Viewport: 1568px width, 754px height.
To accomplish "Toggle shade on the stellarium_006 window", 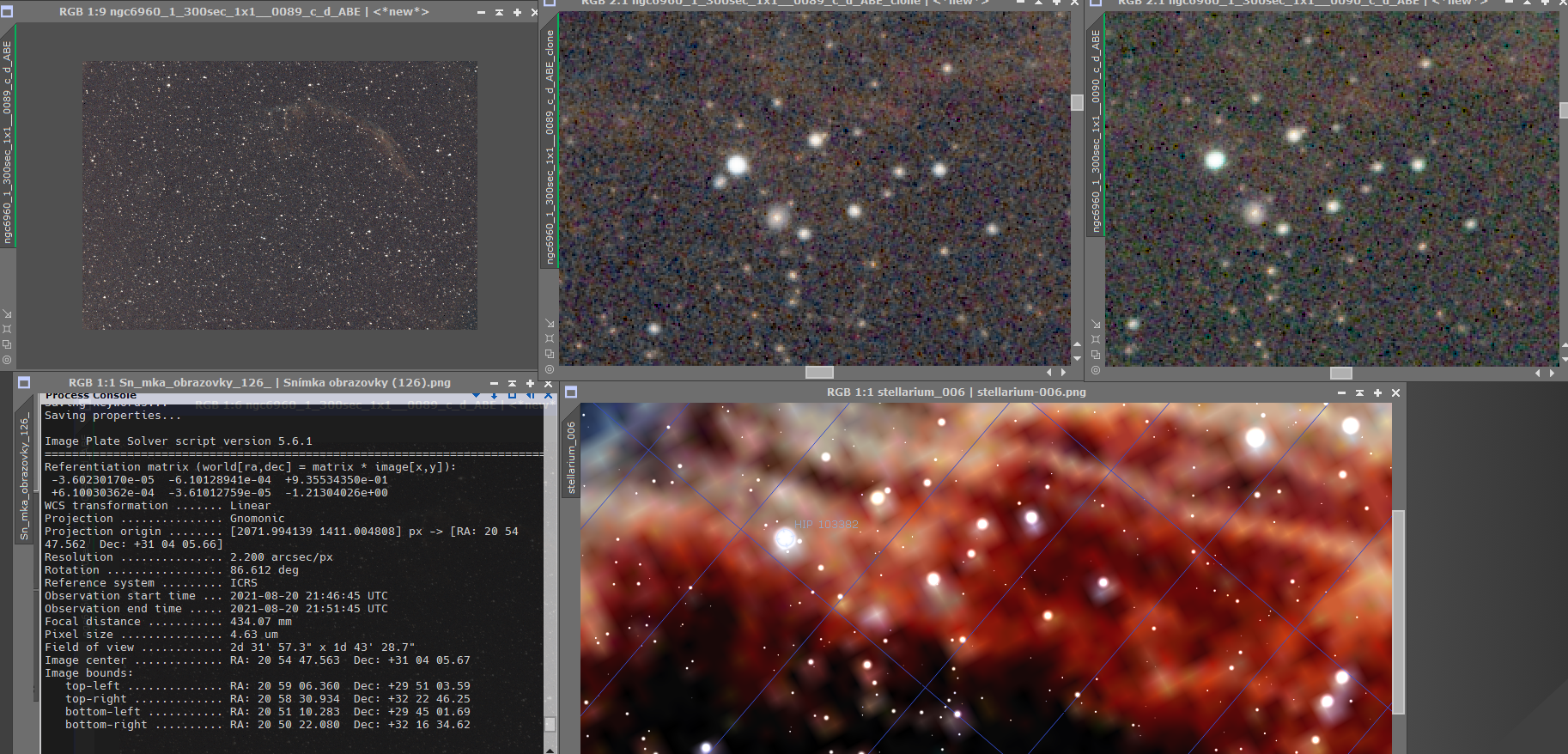I will pos(1359,392).
